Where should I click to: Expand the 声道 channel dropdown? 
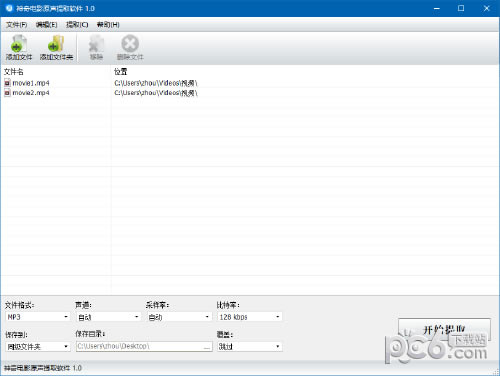pyautogui.click(x=108, y=317)
